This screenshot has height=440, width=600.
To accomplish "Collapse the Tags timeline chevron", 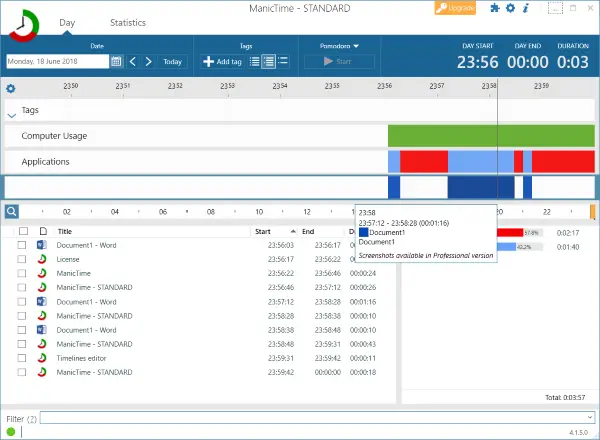I will click(11, 115).
